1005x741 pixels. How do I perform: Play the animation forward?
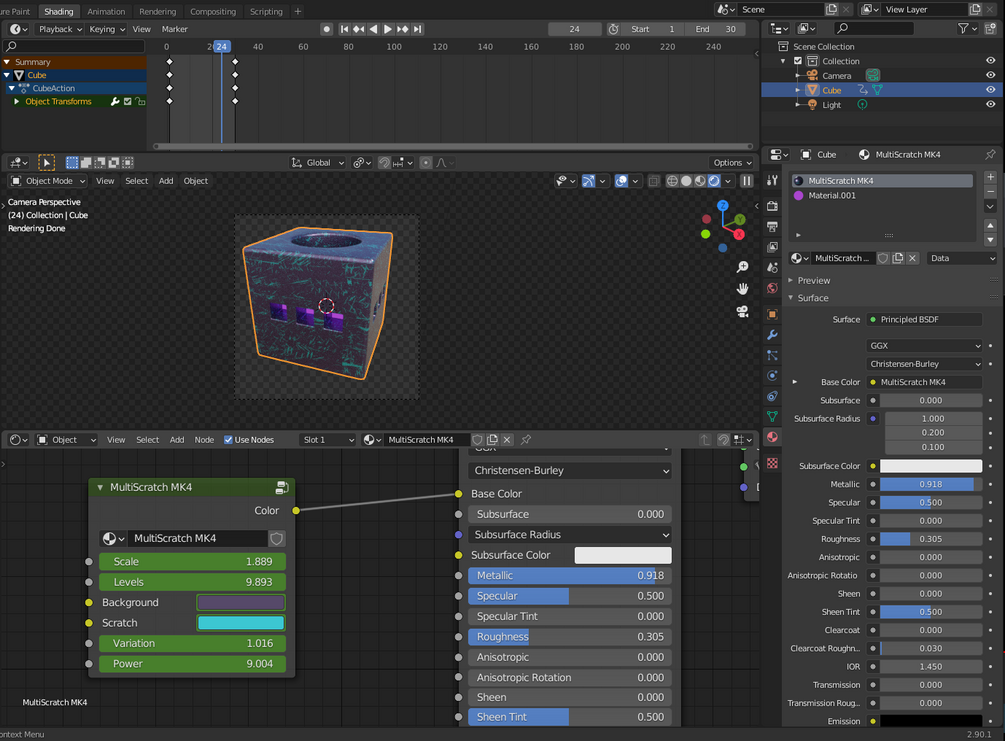coord(388,29)
